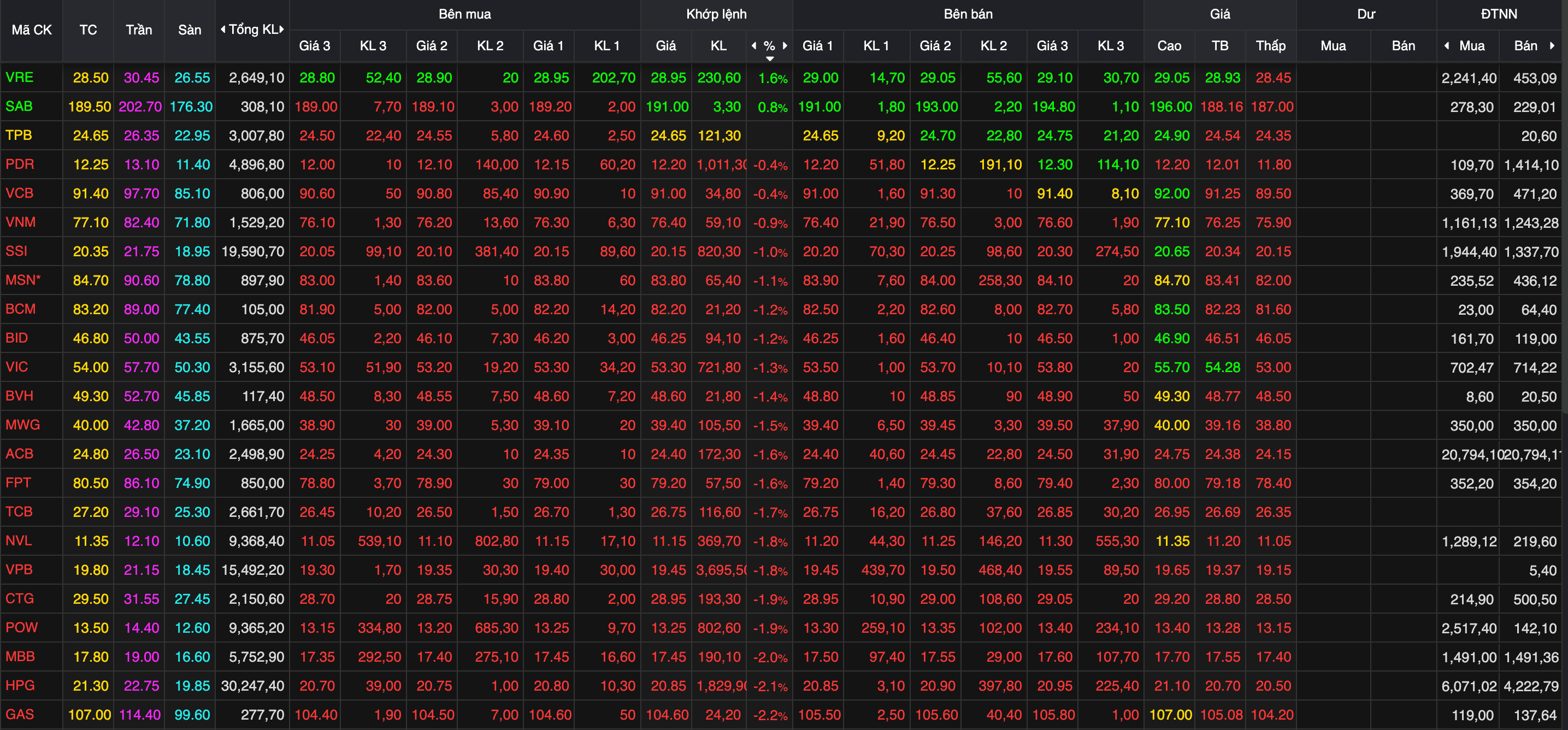
Task: Click the Khớp lệnh KL header
Action: point(719,46)
